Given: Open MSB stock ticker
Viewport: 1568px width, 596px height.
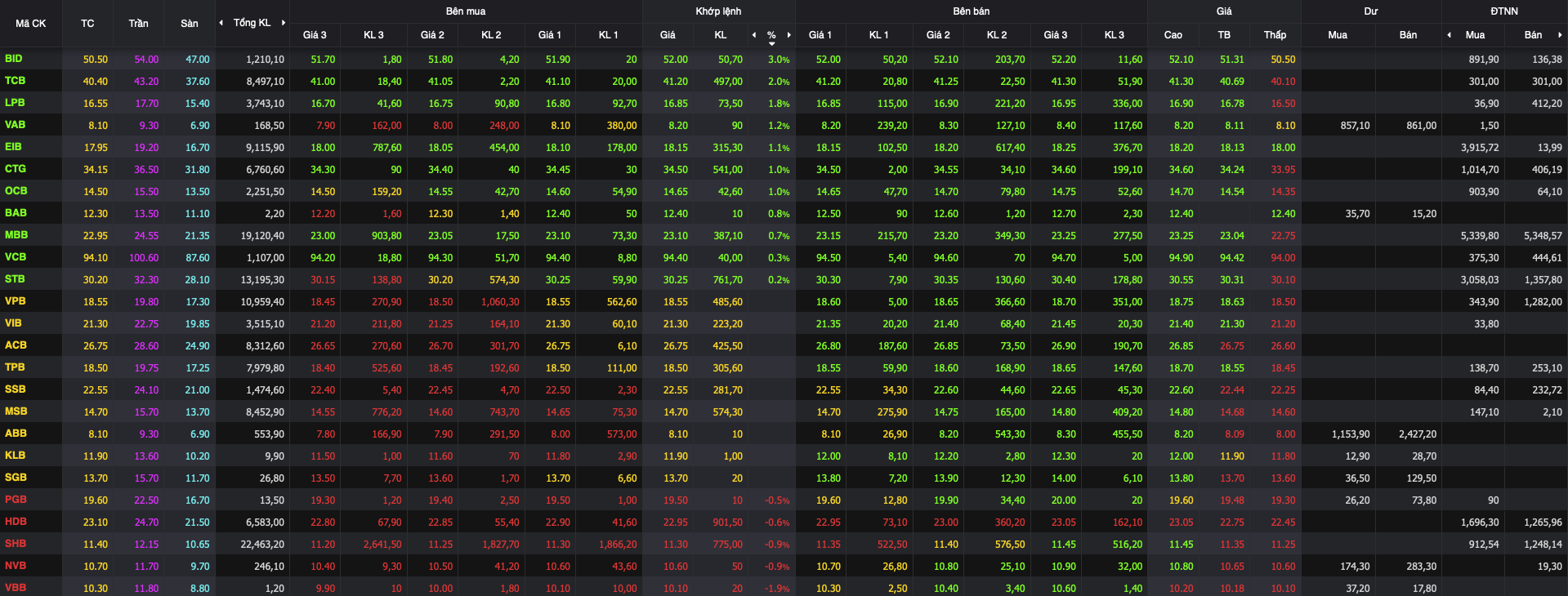Looking at the screenshot, I should pyautogui.click(x=16, y=411).
